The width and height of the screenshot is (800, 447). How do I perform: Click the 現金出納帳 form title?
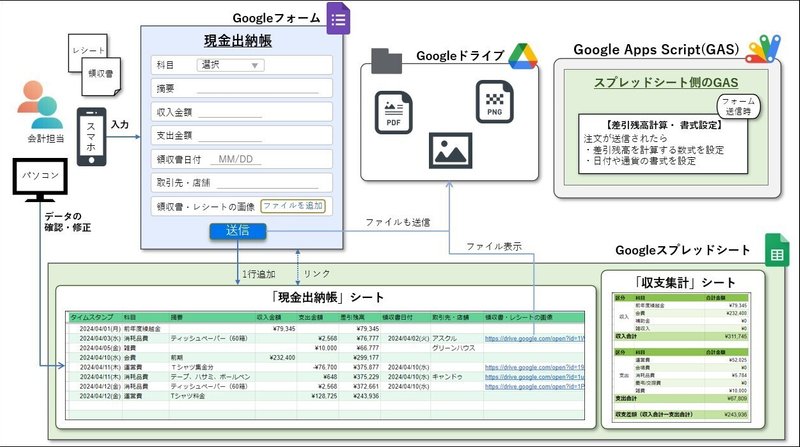point(238,41)
